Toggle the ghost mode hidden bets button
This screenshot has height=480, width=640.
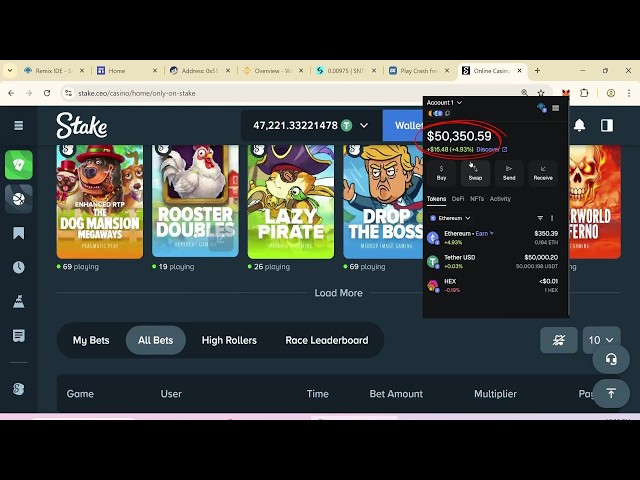tap(559, 340)
